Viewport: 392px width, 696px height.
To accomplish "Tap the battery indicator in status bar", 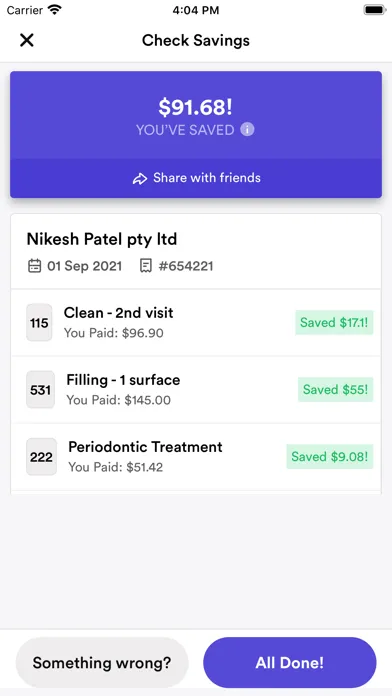I will click(375, 10).
